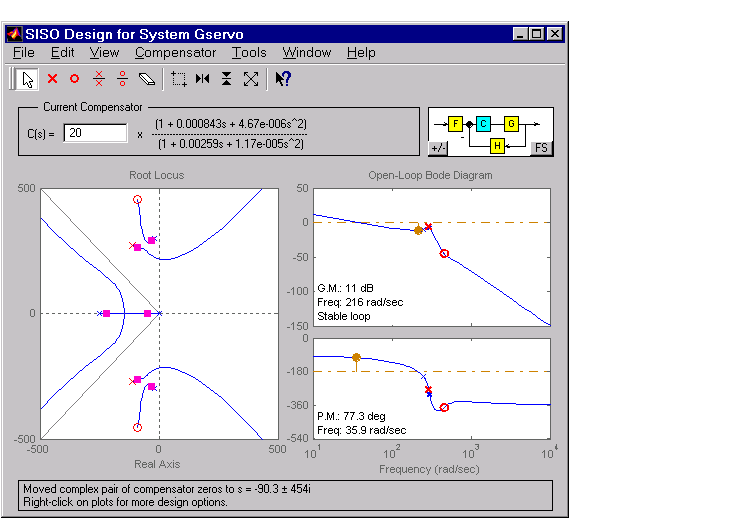Click the yellow G block in diagram
The height and width of the screenshot is (520, 750).
point(511,124)
